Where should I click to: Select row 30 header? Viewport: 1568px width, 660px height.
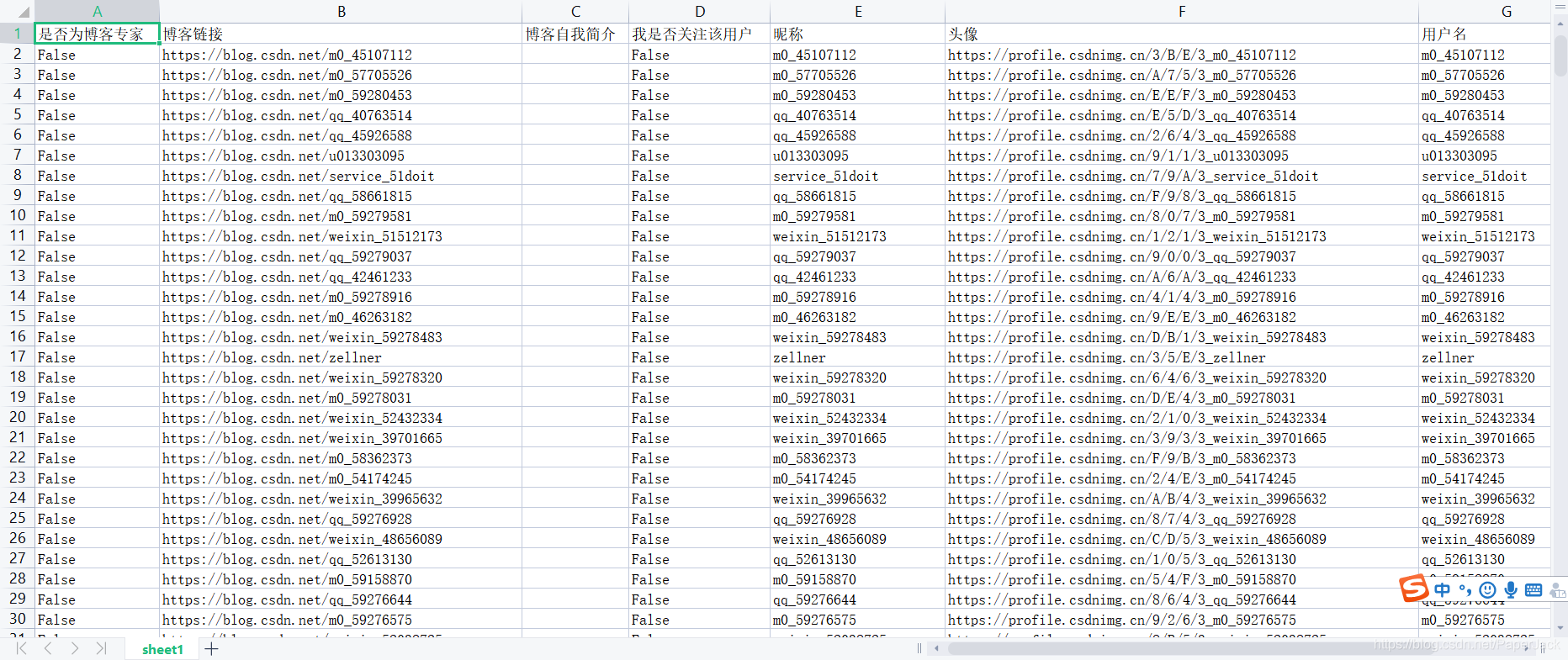click(x=17, y=619)
